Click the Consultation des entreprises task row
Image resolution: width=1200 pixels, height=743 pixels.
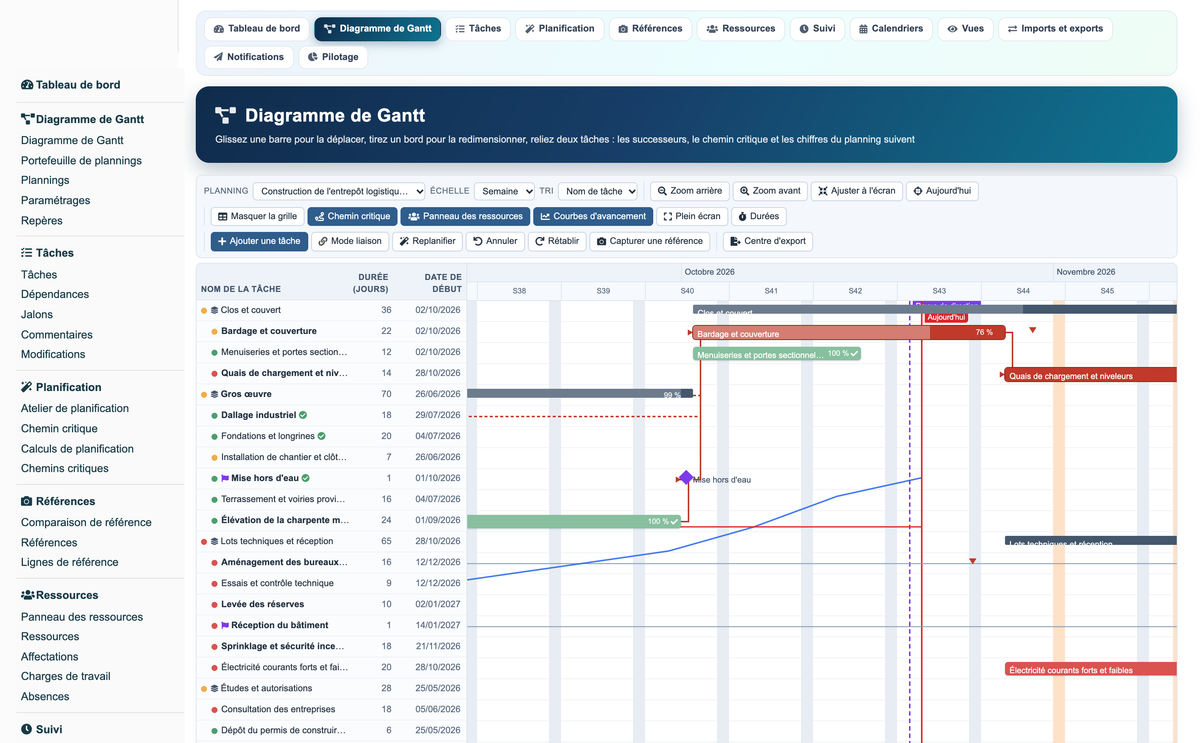332,709
